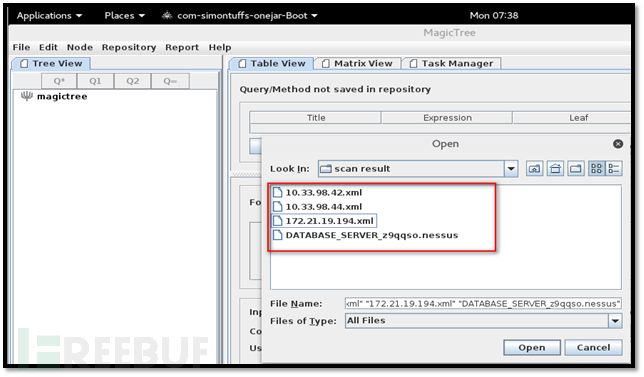Click the Title column header
Viewport: 644px width, 377px height.
click(315, 117)
